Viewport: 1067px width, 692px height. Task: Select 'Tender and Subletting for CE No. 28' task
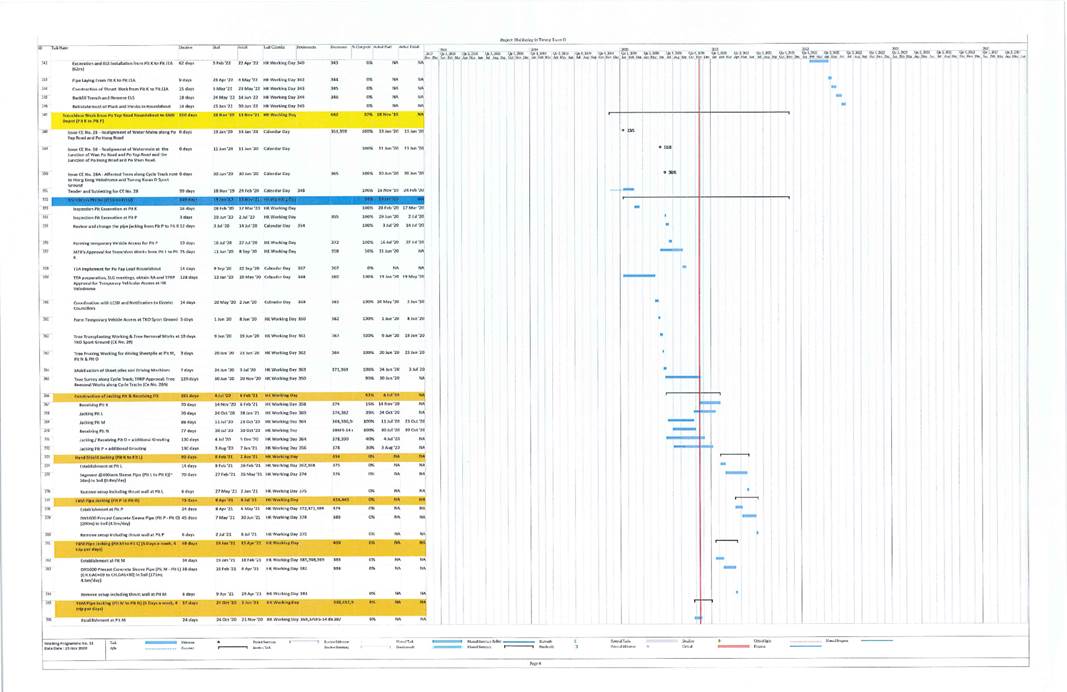tap(232, 191)
